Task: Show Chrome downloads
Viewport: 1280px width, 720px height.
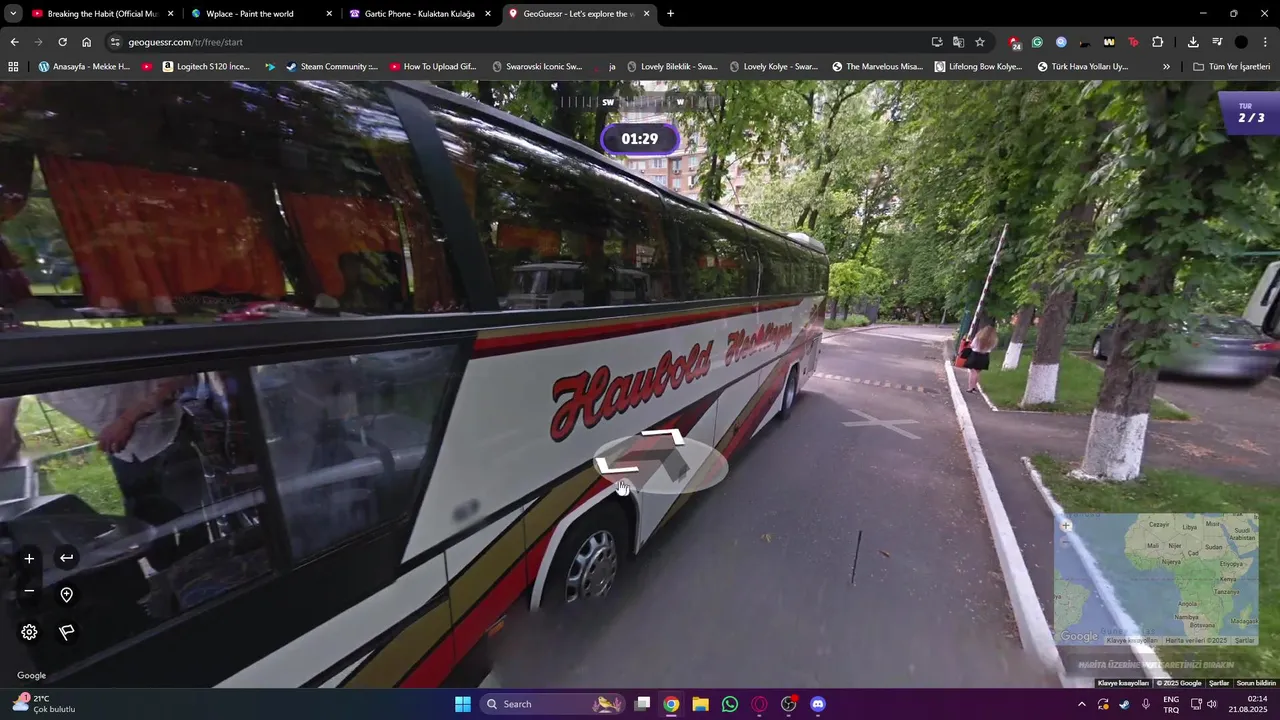Action: pyautogui.click(x=1193, y=42)
